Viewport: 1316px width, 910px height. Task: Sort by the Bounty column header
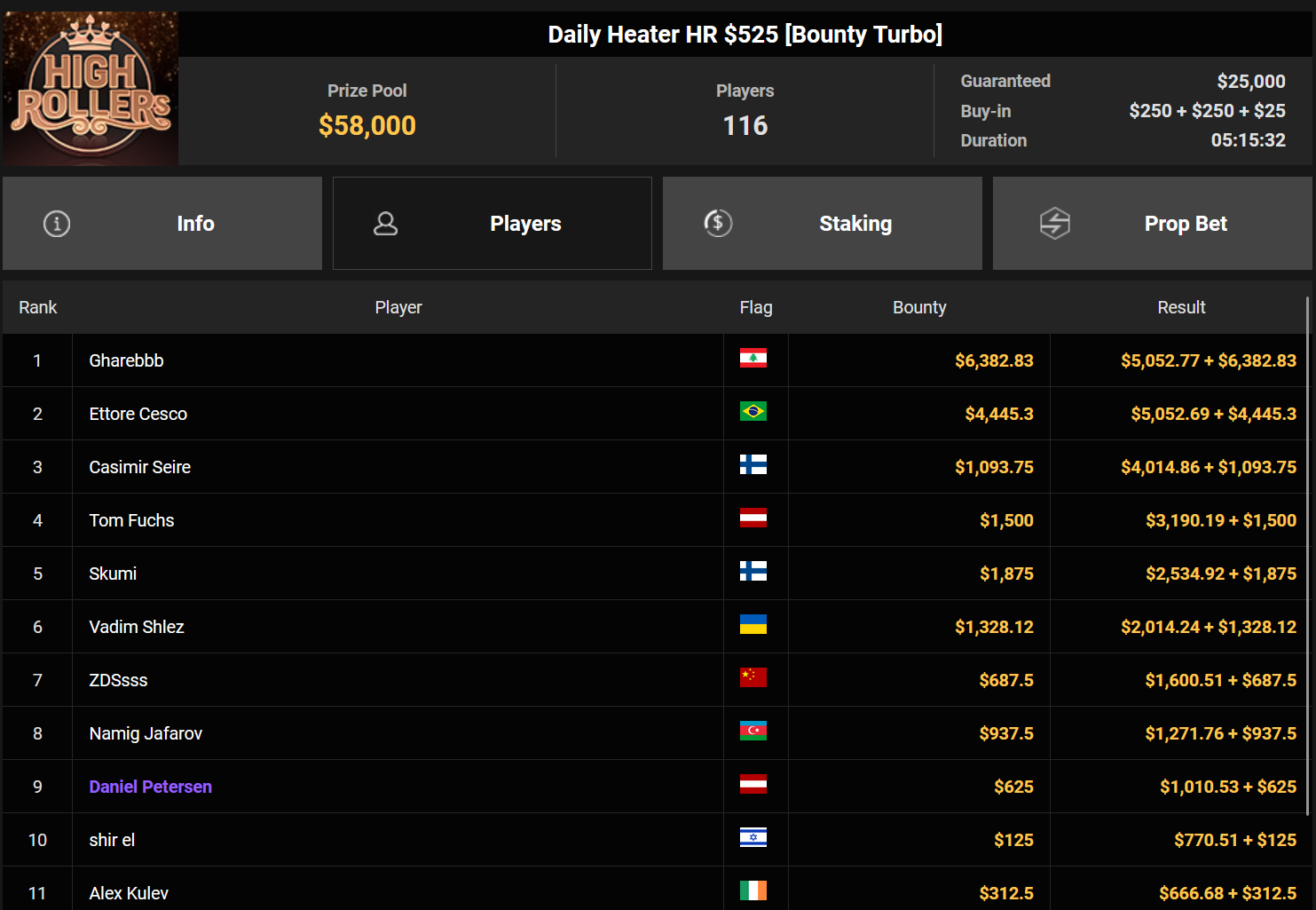point(919,307)
